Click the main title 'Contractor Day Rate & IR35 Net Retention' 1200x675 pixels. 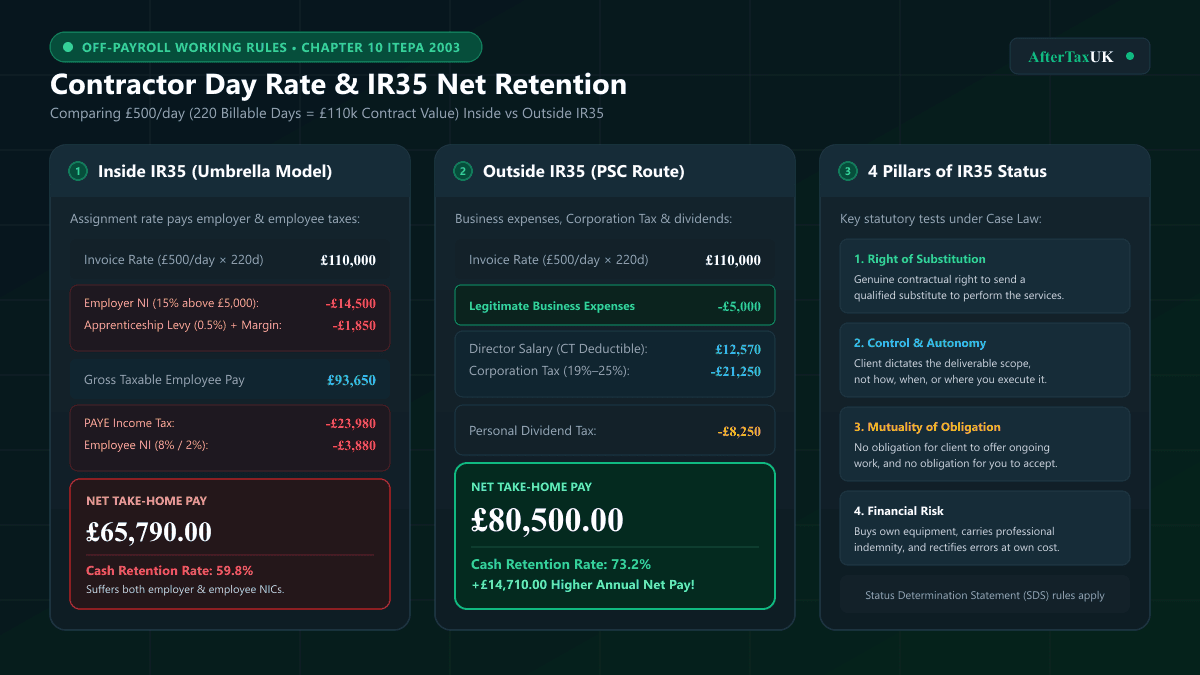338,84
